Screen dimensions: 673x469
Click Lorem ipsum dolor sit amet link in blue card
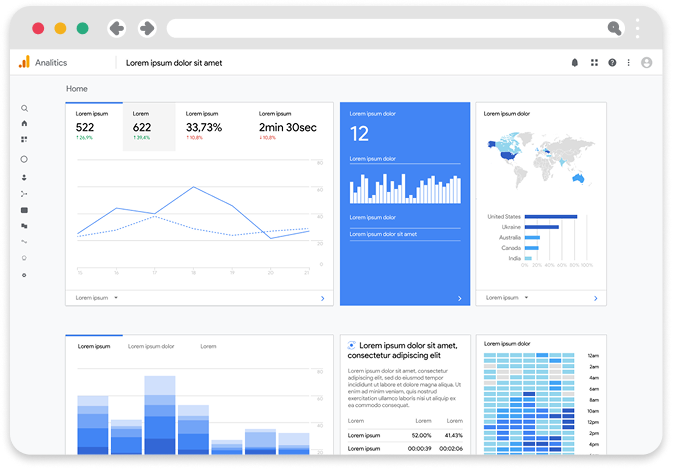click(x=383, y=234)
